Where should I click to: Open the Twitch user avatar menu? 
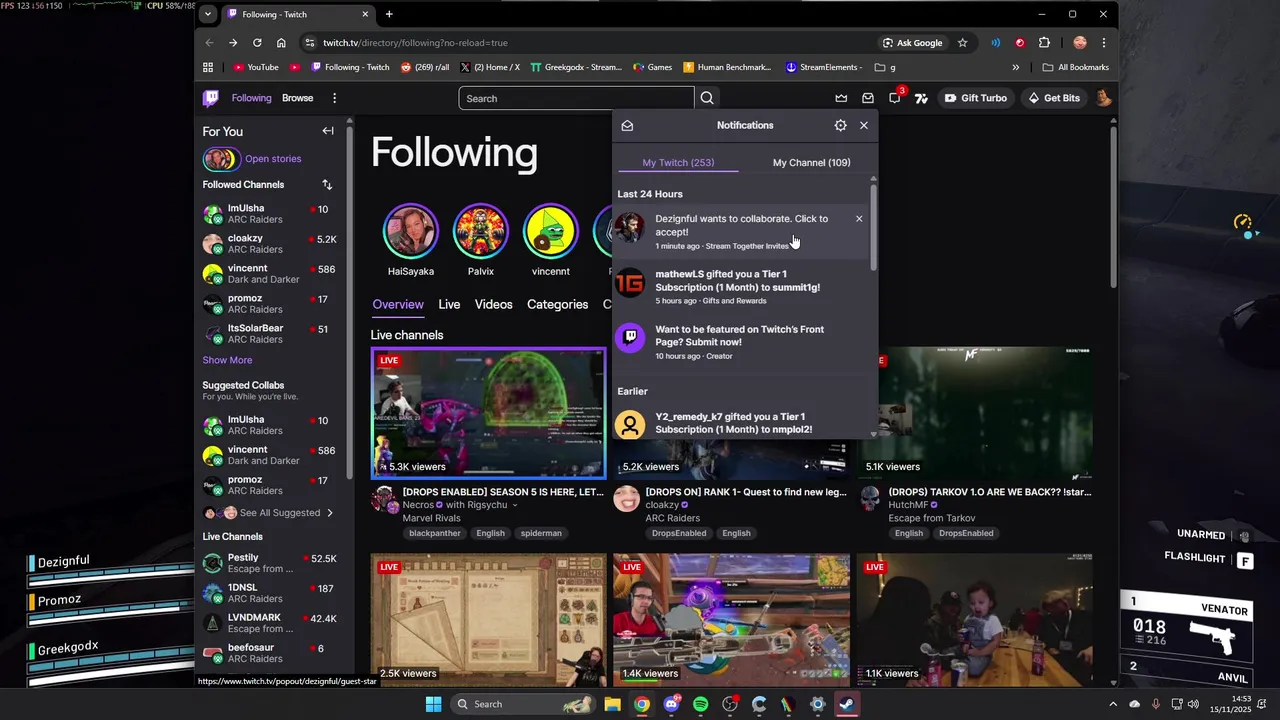click(1103, 98)
